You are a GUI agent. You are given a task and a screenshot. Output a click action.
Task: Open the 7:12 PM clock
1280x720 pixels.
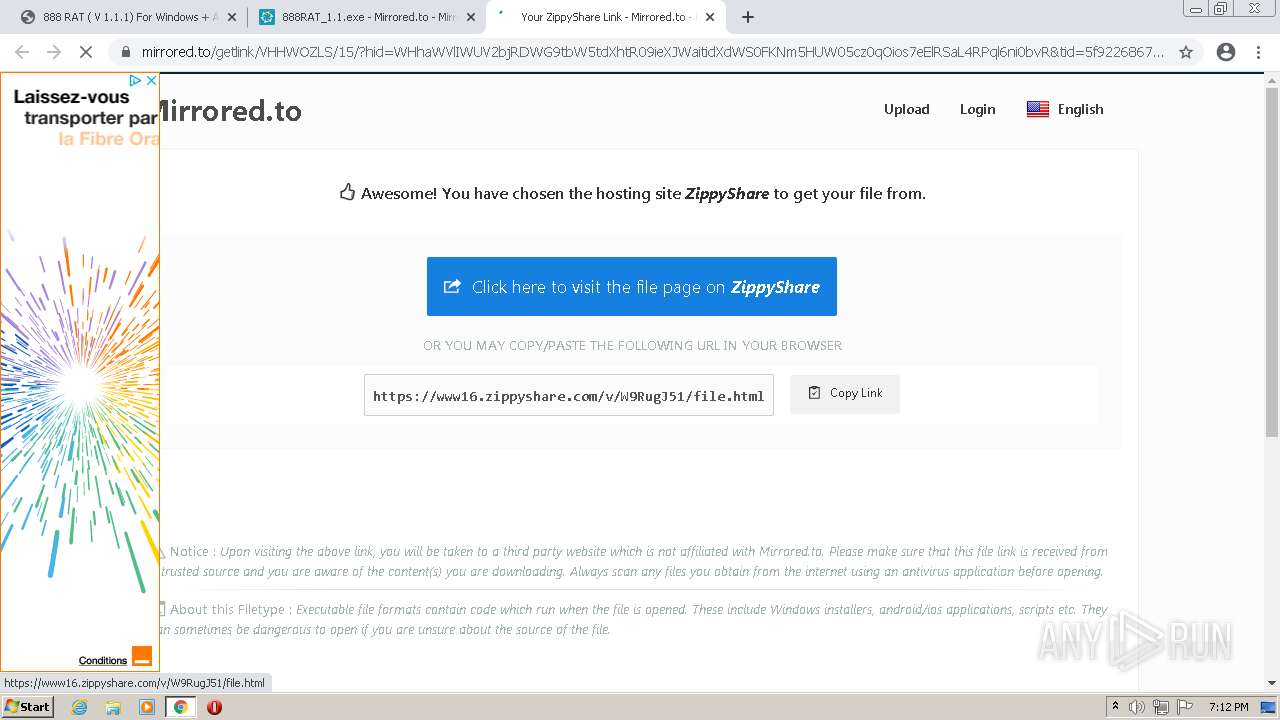coord(1228,706)
